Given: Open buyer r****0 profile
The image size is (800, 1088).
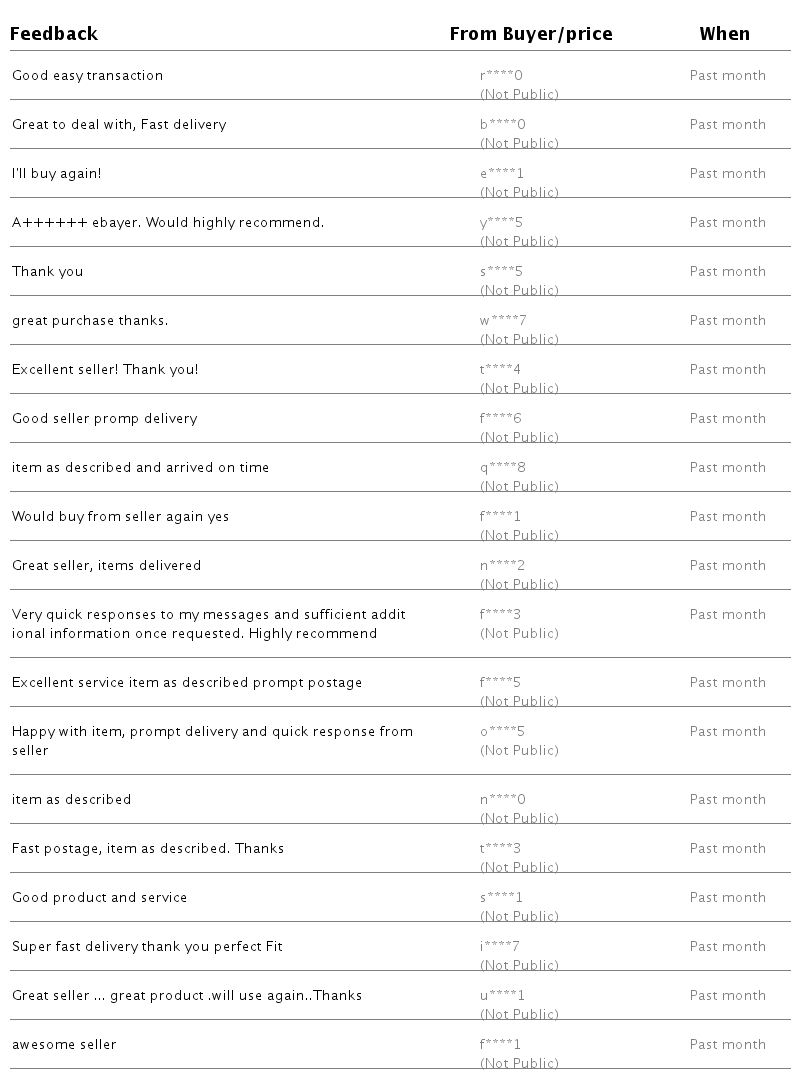Looking at the screenshot, I should pyautogui.click(x=501, y=76).
